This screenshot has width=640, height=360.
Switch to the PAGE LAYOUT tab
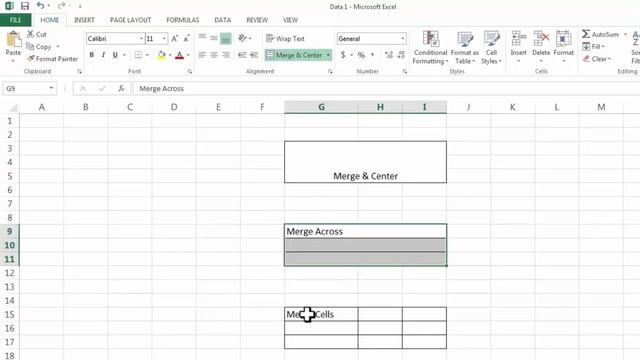tap(131, 20)
